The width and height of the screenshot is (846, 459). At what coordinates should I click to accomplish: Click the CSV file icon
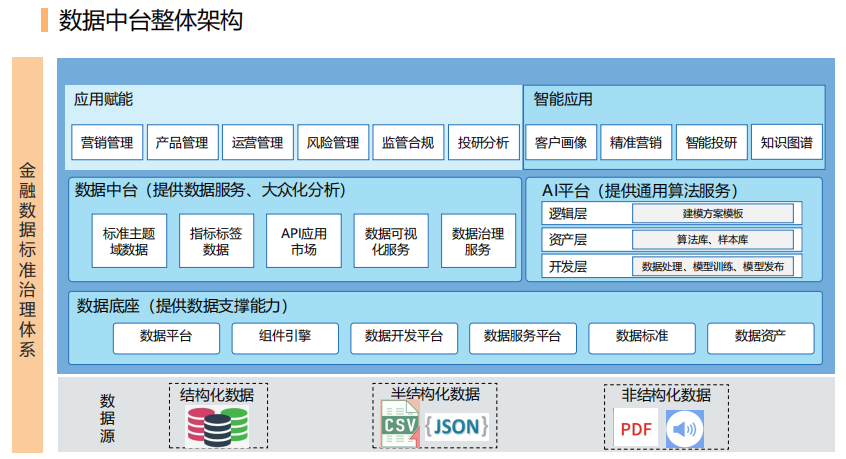[400, 424]
